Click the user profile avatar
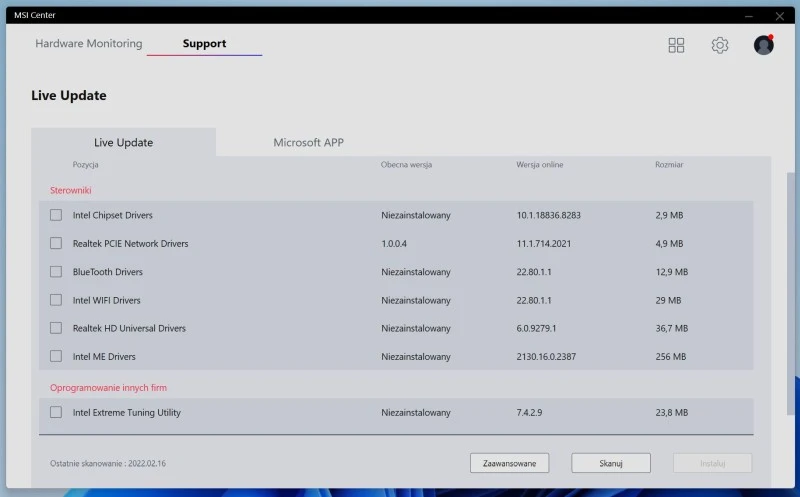Image resolution: width=800 pixels, height=497 pixels. click(763, 45)
